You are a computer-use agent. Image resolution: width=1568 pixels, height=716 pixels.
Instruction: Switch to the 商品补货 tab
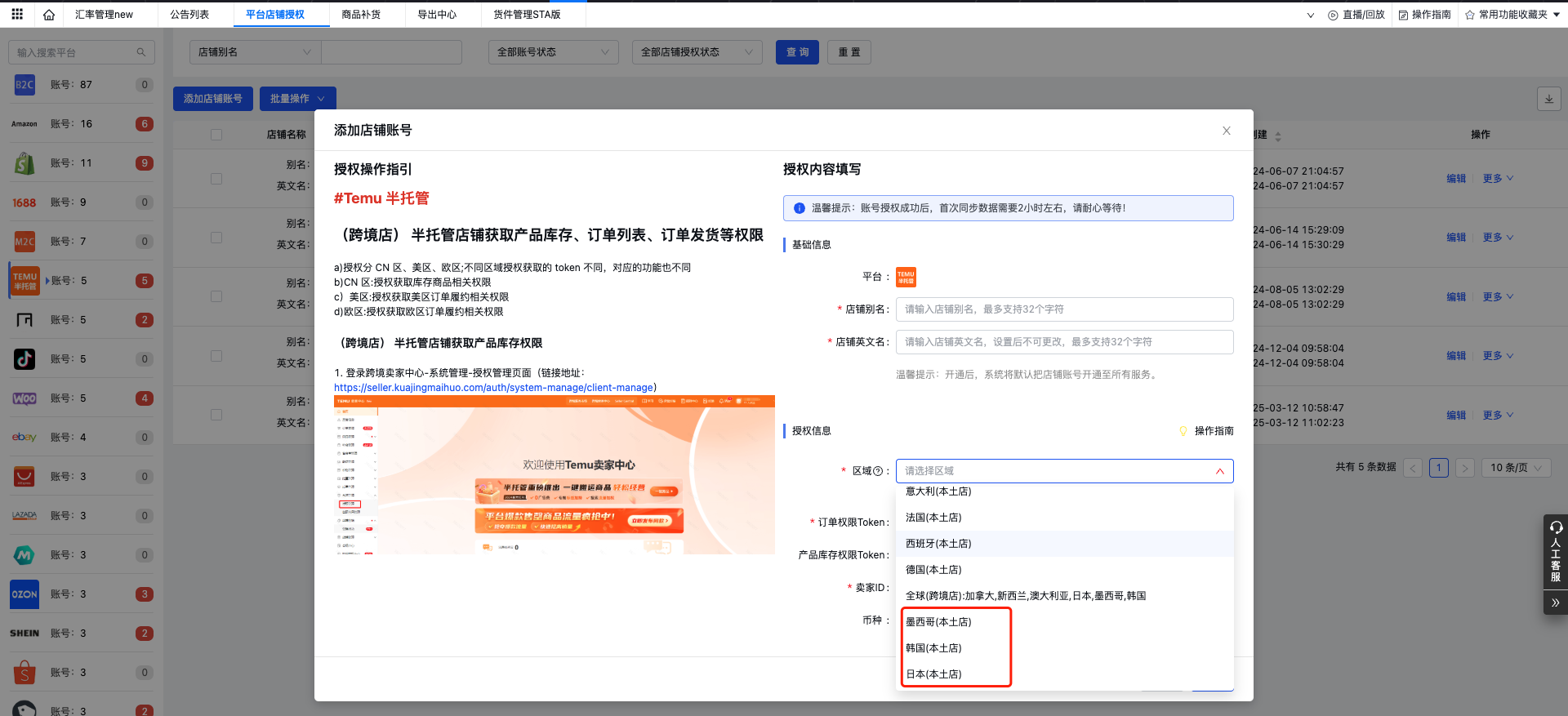click(x=361, y=15)
